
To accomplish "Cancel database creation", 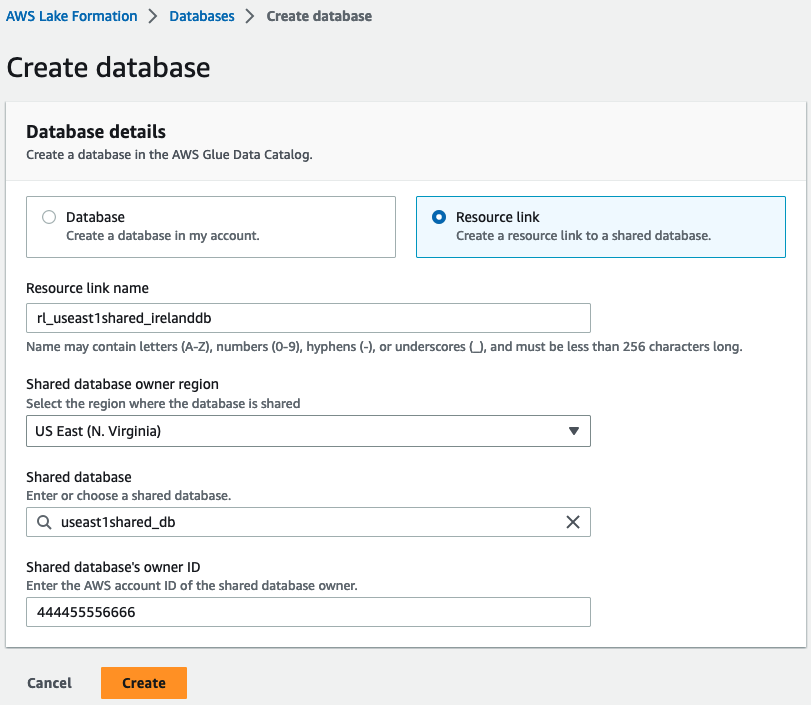I will (x=50, y=683).
